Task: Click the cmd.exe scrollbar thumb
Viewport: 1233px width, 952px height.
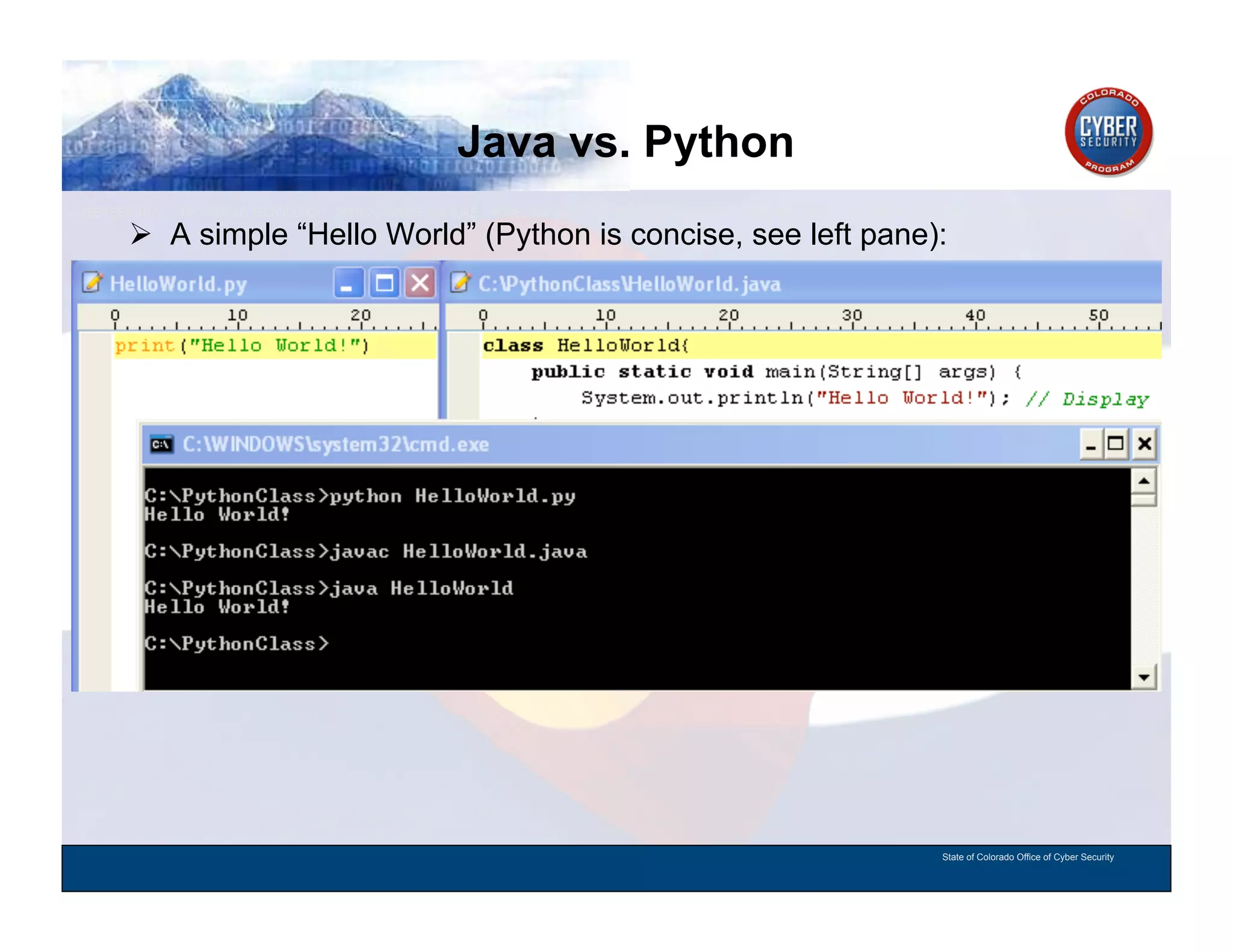Action: pos(1144,500)
